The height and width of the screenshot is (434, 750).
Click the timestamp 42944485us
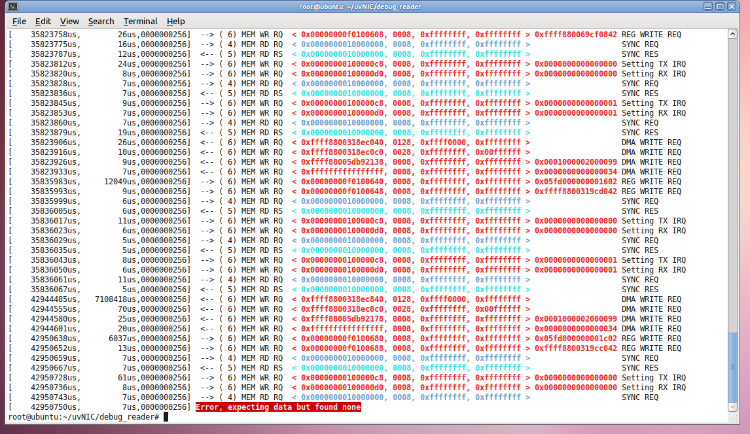click(x=57, y=299)
